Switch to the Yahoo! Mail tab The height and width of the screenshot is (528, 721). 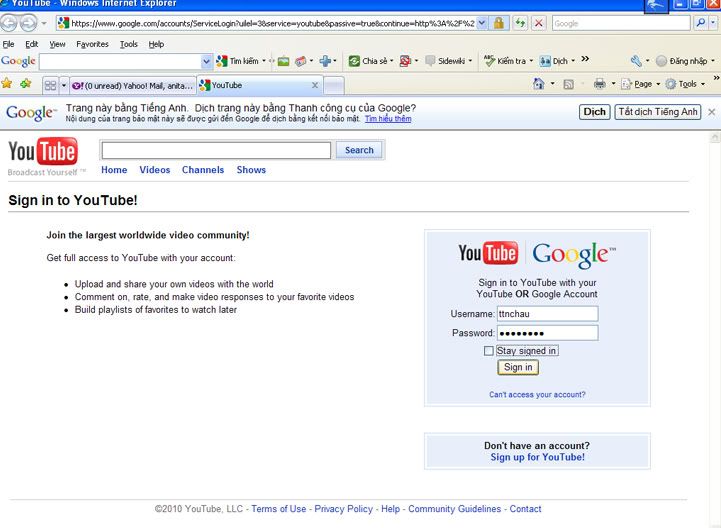click(133, 86)
